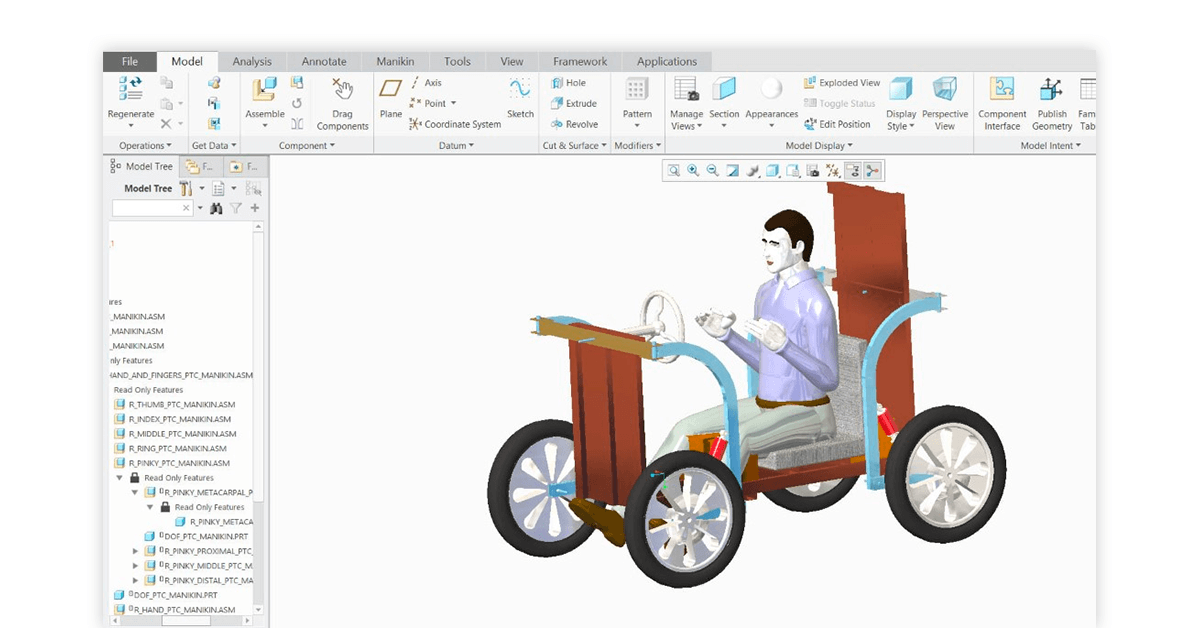Open the Component group dropdown
The width and height of the screenshot is (1200, 628).
[306, 145]
